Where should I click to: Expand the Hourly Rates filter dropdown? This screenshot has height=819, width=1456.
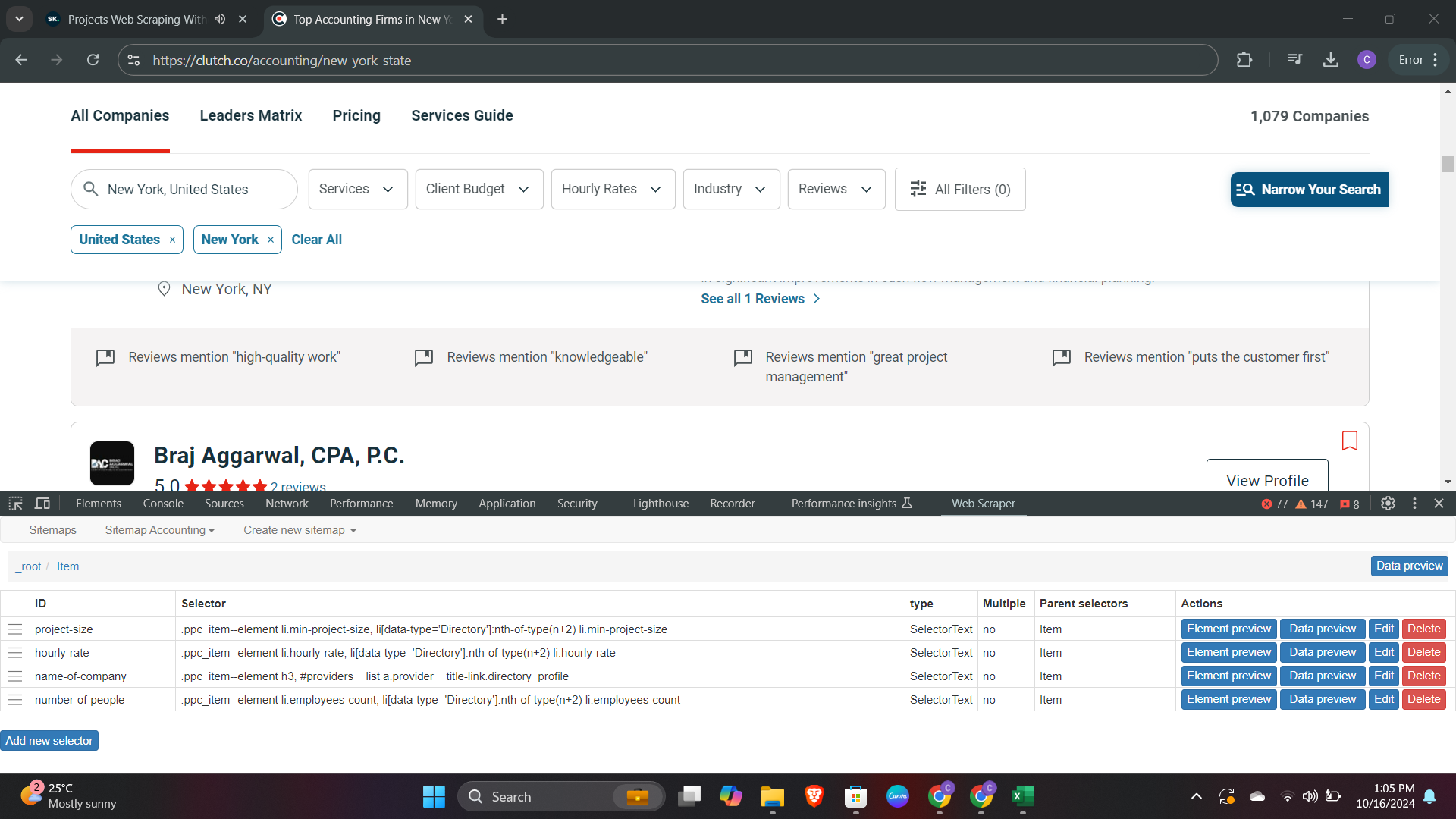click(613, 190)
